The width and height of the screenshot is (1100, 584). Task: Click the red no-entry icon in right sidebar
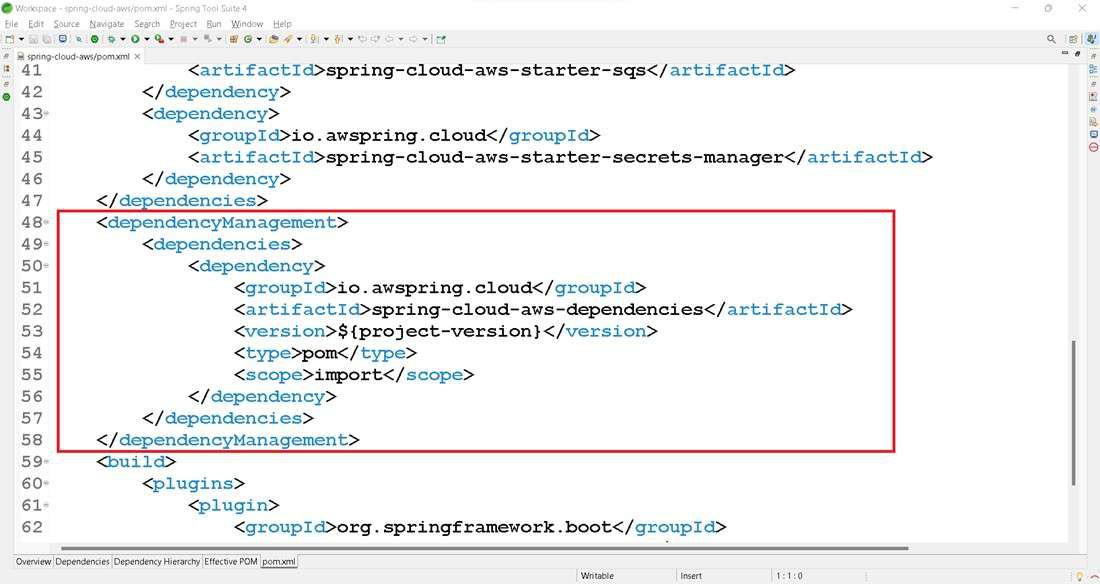click(1093, 147)
